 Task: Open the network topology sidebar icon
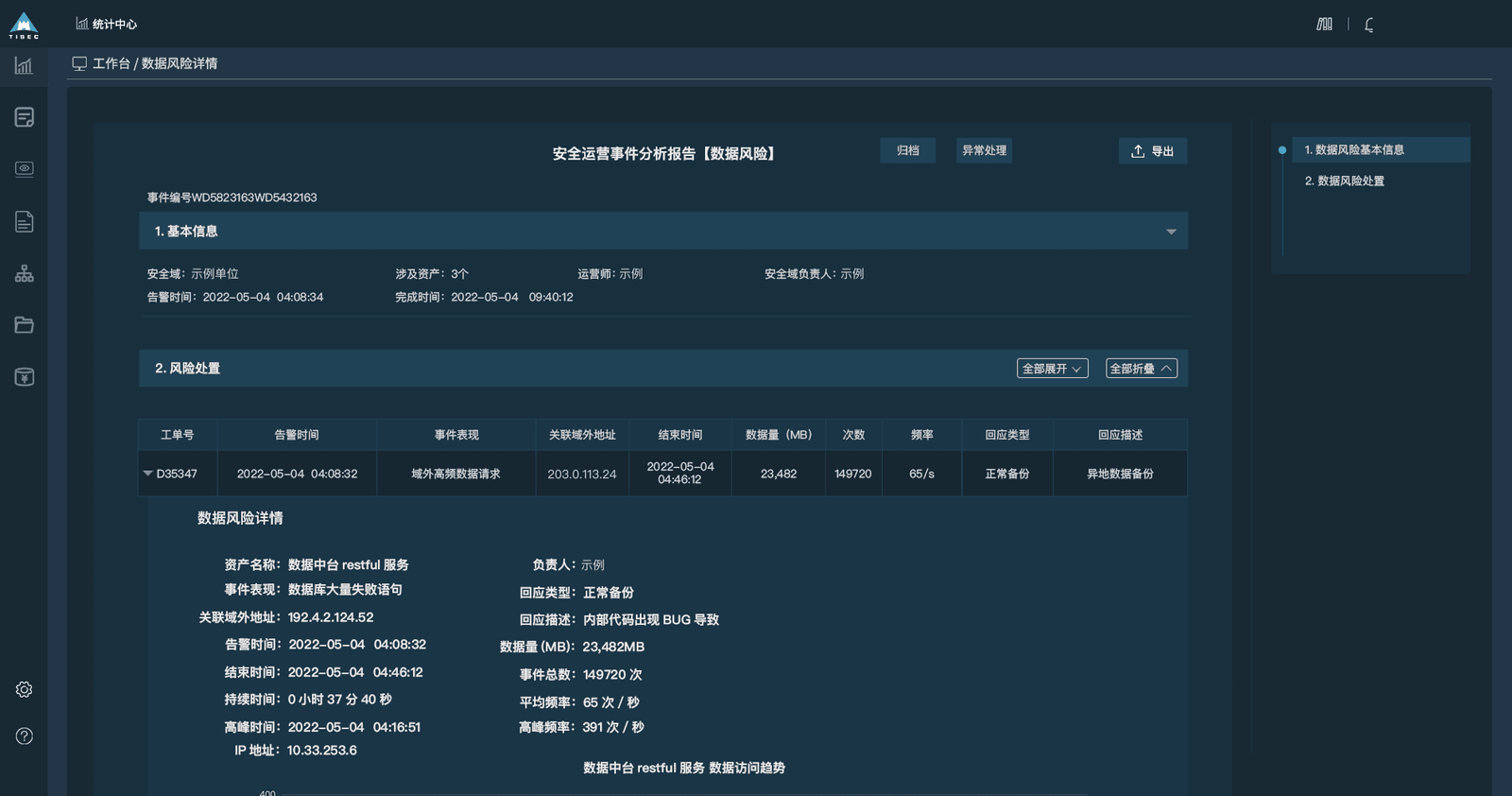point(25,274)
